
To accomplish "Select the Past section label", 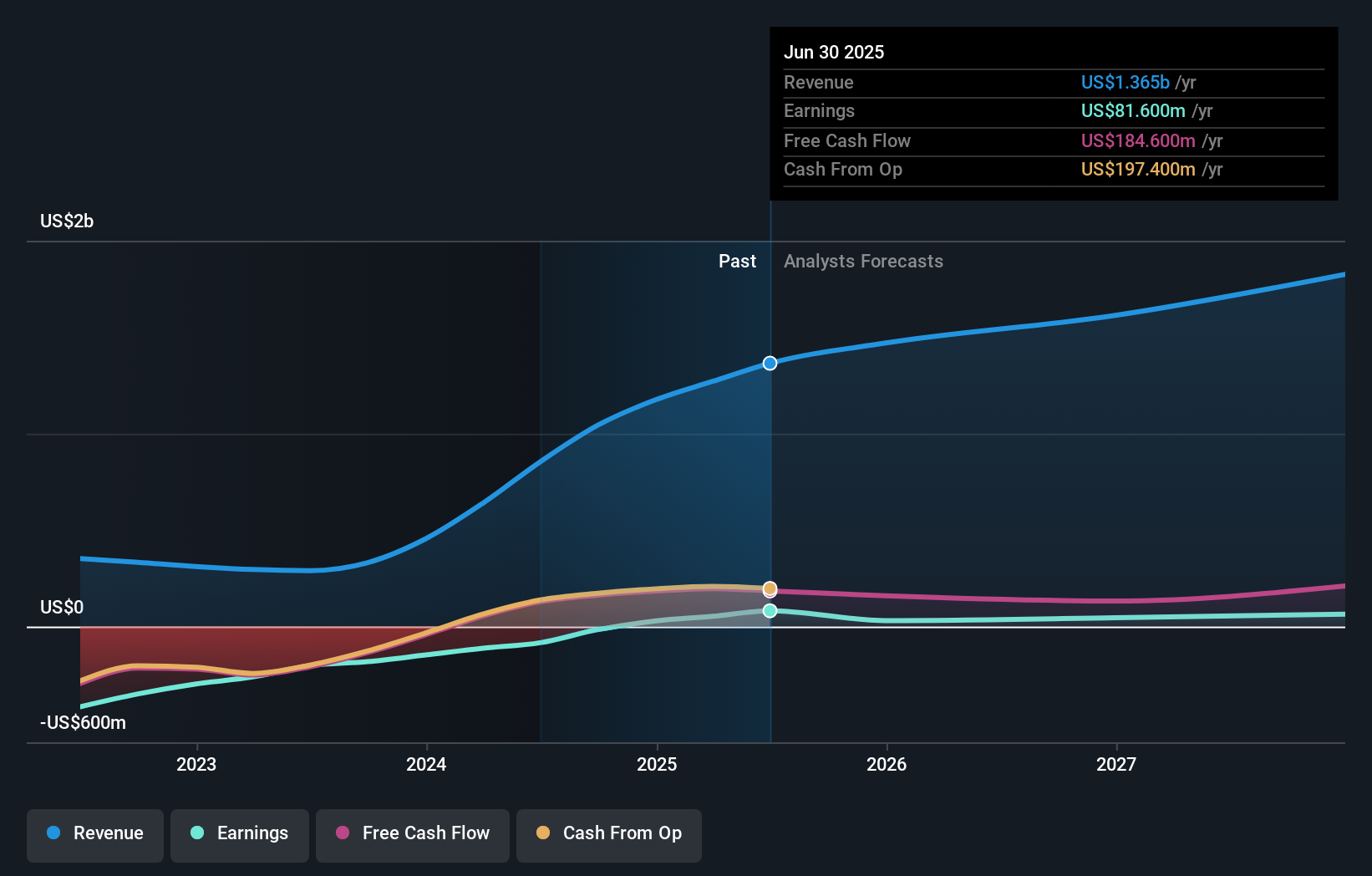I will 737,261.
